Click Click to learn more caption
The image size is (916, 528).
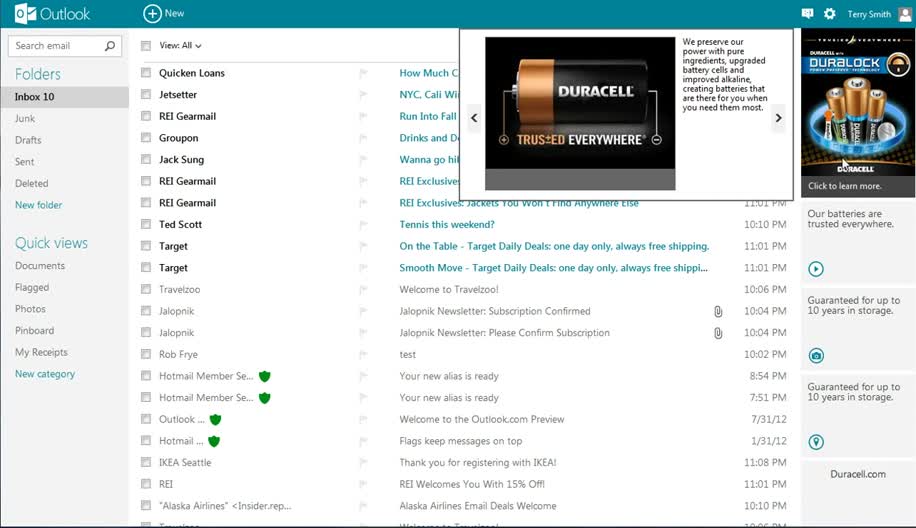[845, 186]
